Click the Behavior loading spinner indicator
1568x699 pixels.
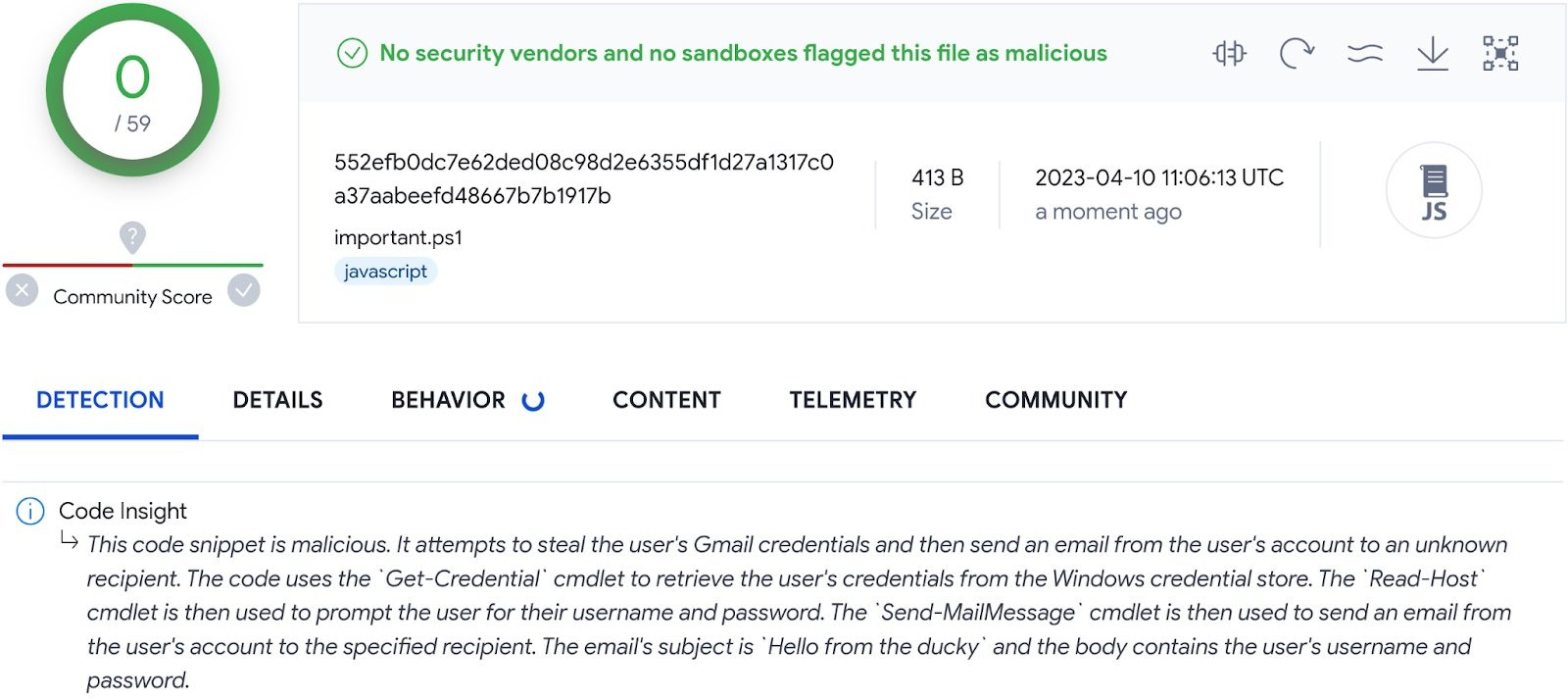(x=534, y=400)
